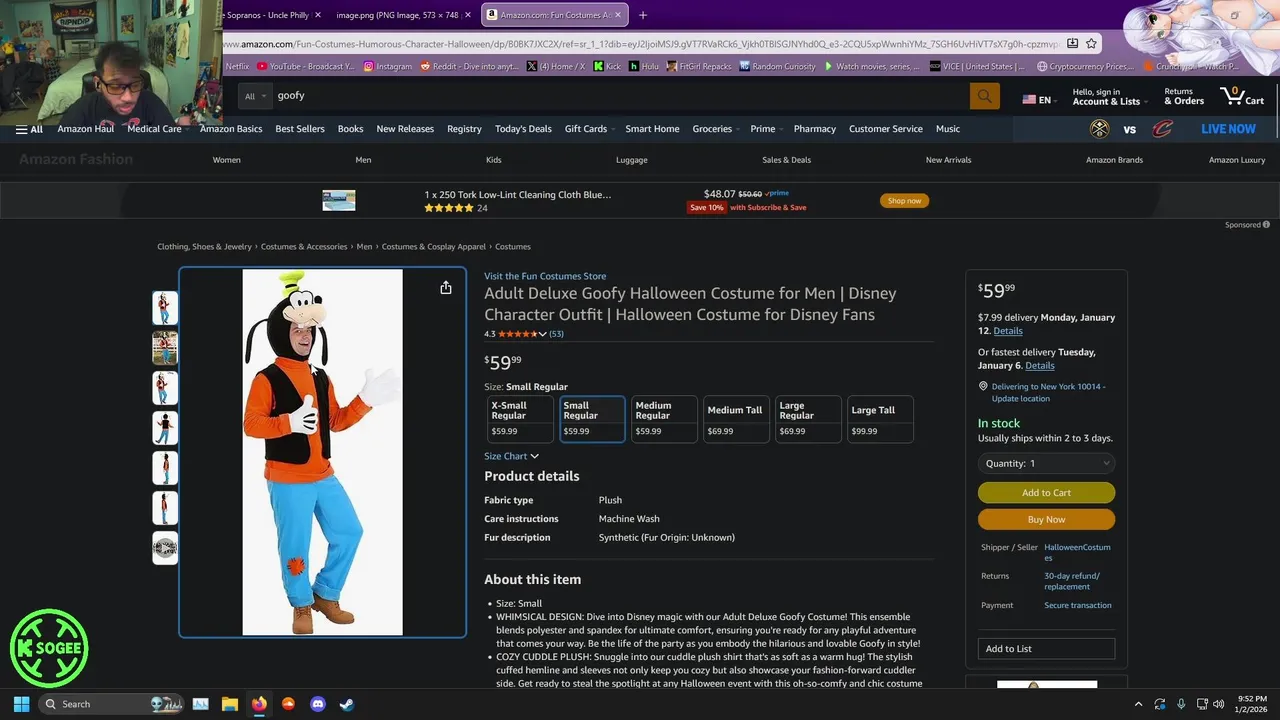Select the first product thumbnail
1280x720 pixels.
[x=165, y=308]
